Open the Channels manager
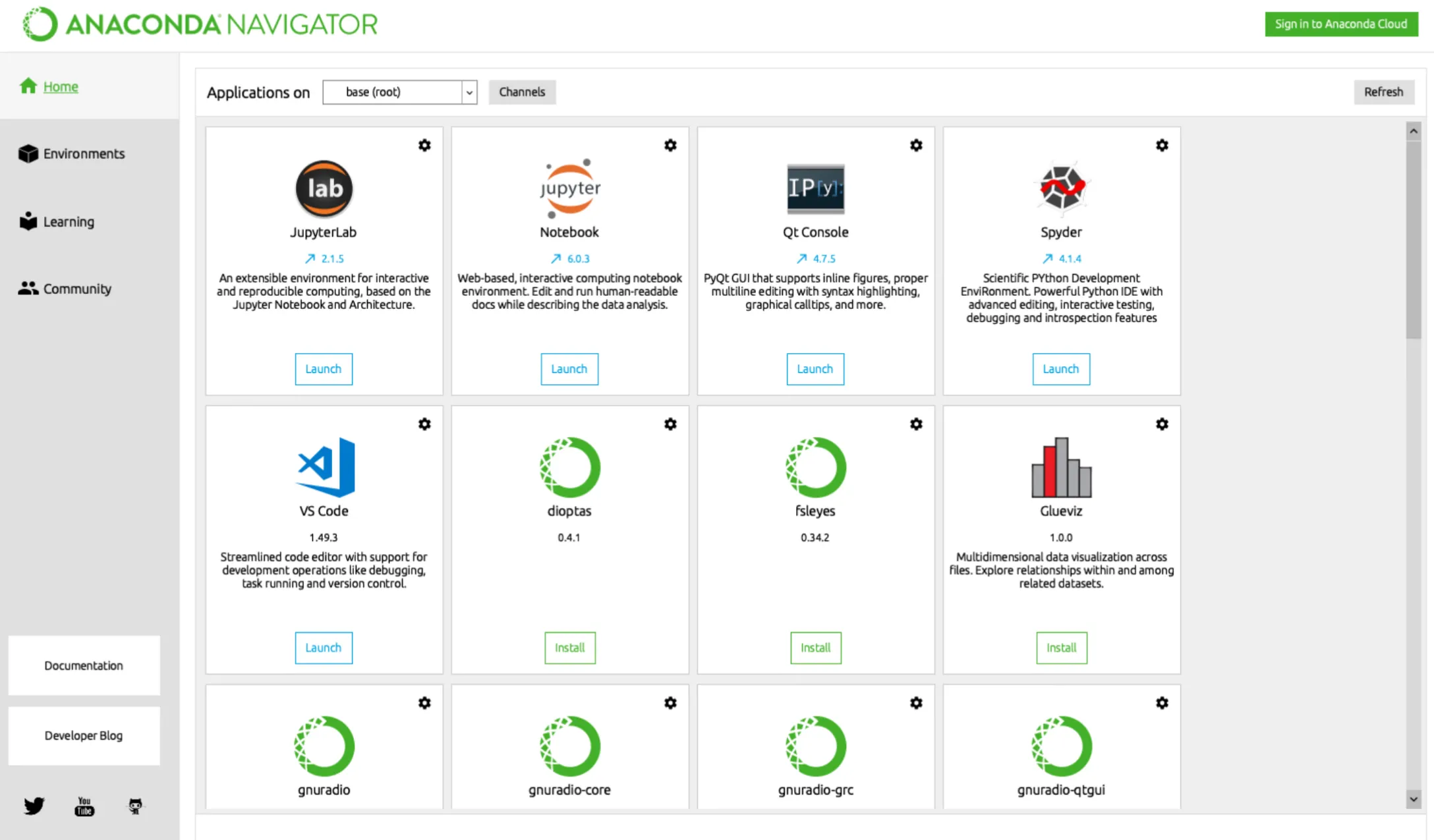This screenshot has width=1434, height=840. (x=522, y=92)
